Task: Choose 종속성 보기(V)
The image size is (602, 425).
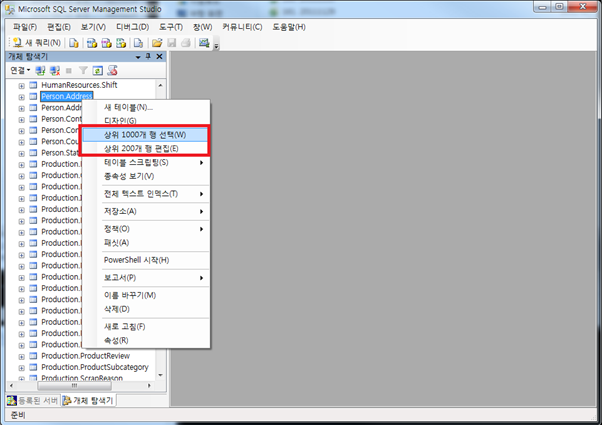Action: coord(146,176)
